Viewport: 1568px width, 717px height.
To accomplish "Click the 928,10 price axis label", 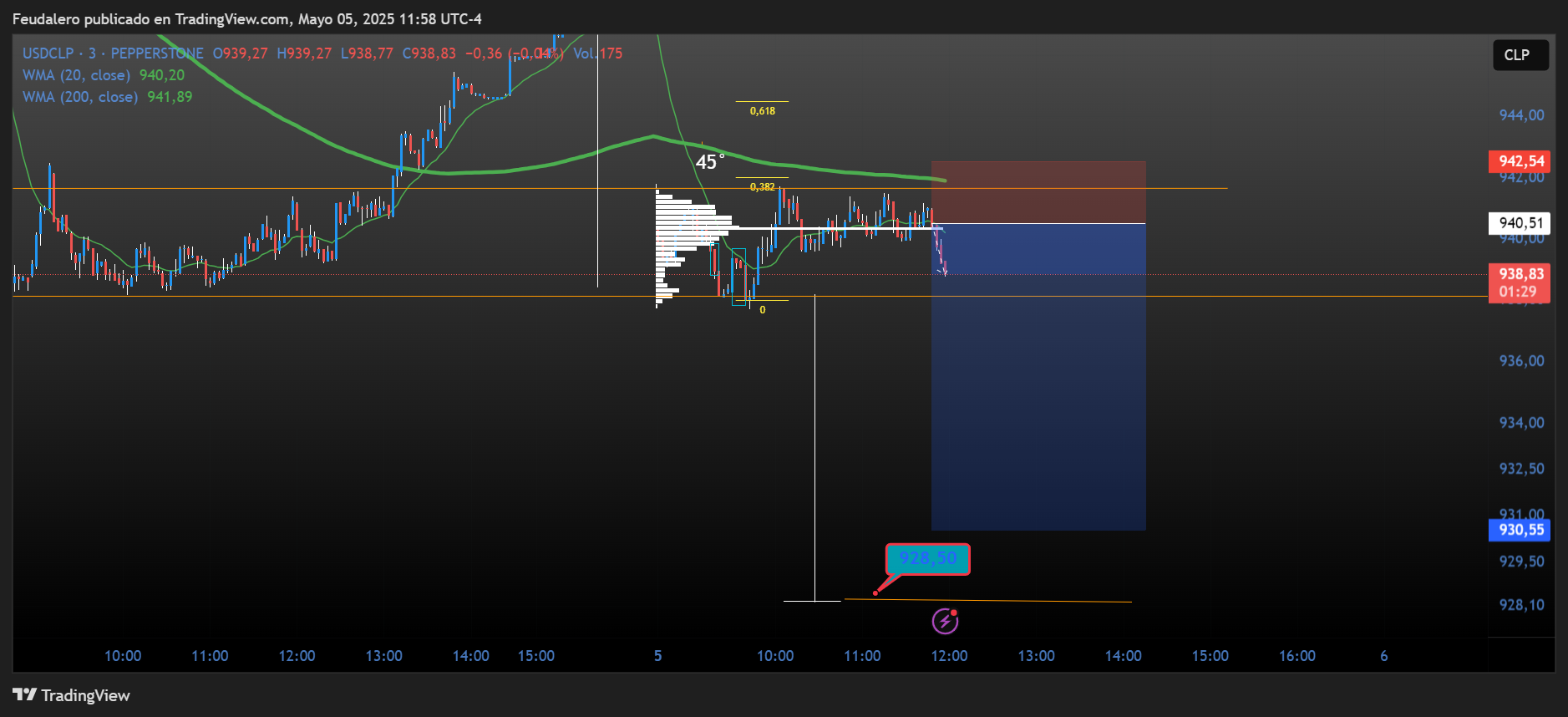I will [x=1521, y=605].
